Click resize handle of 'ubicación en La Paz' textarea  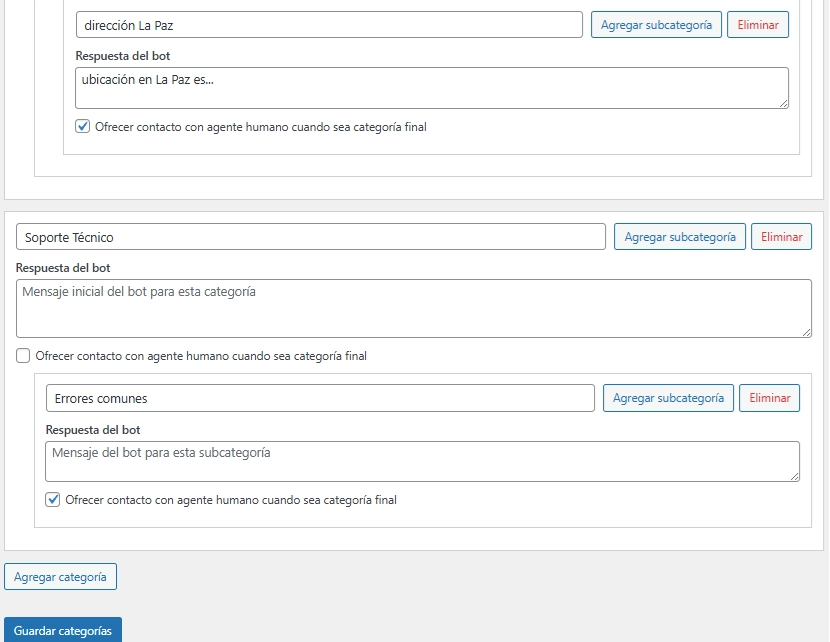(783, 103)
